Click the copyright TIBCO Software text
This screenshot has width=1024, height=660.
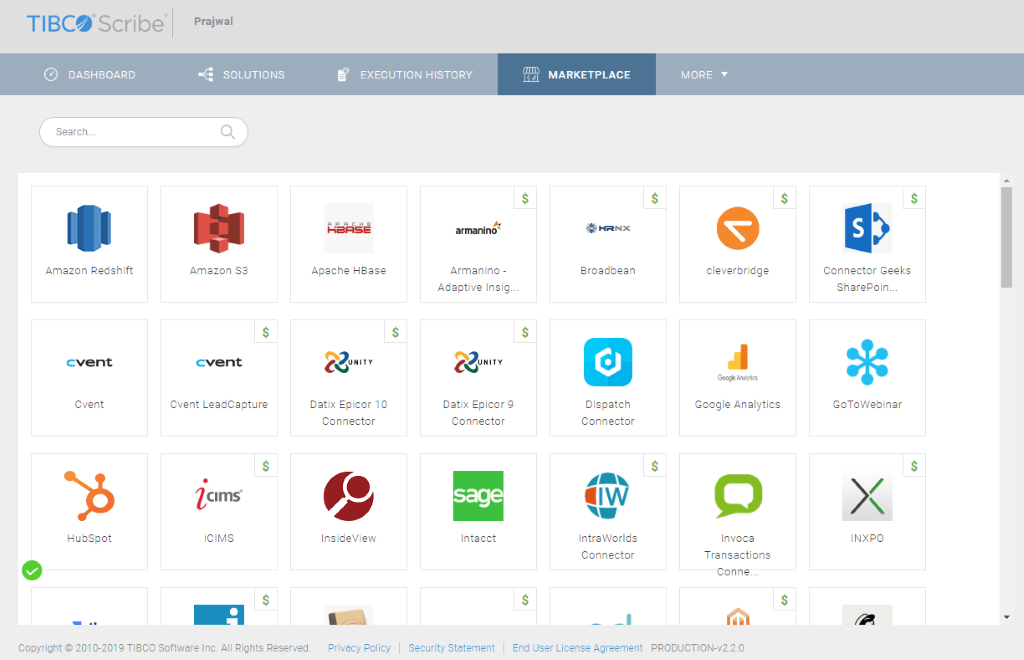pos(164,648)
